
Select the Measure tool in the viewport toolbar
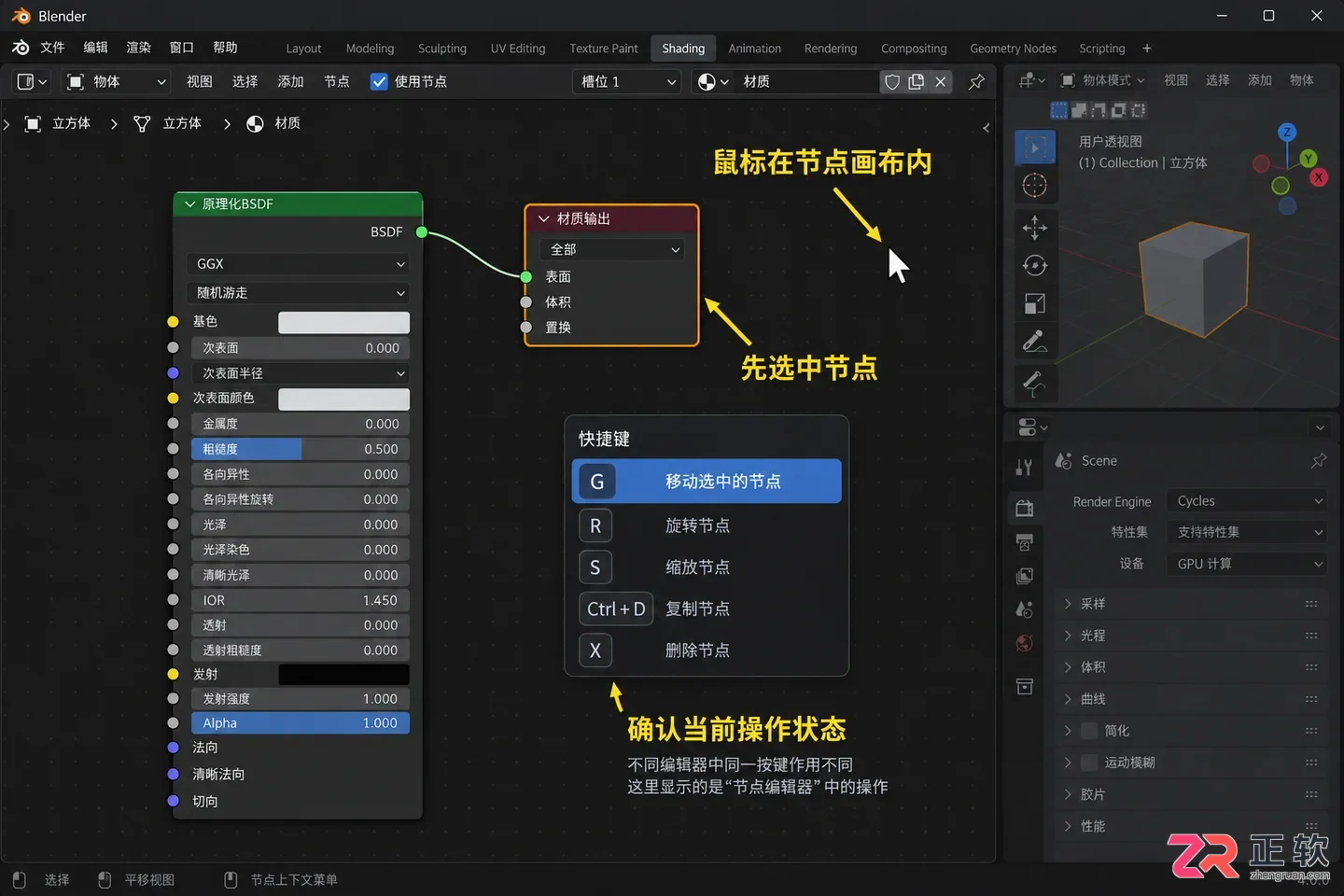coord(1034,382)
